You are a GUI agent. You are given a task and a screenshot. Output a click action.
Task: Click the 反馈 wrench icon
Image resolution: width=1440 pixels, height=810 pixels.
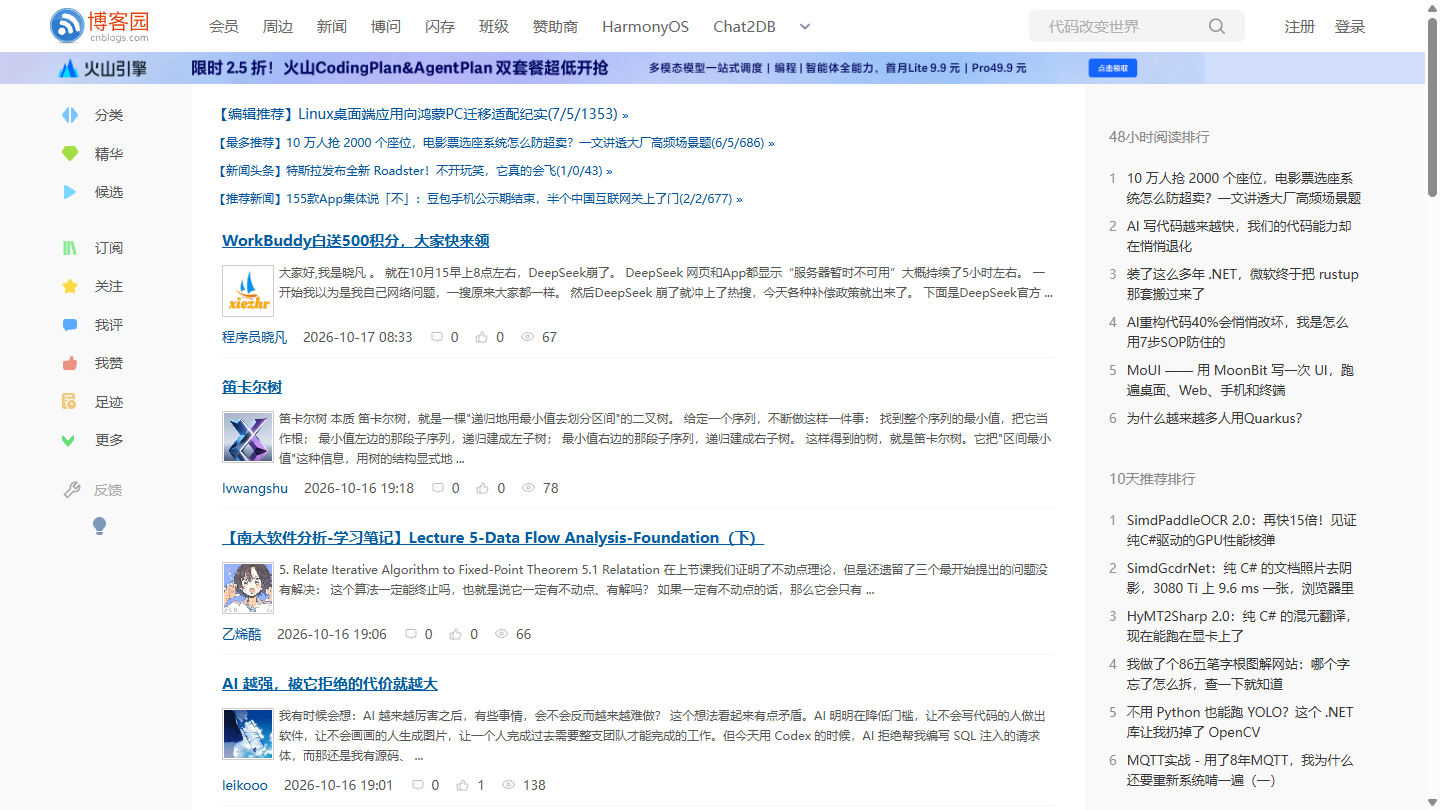[x=71, y=490]
